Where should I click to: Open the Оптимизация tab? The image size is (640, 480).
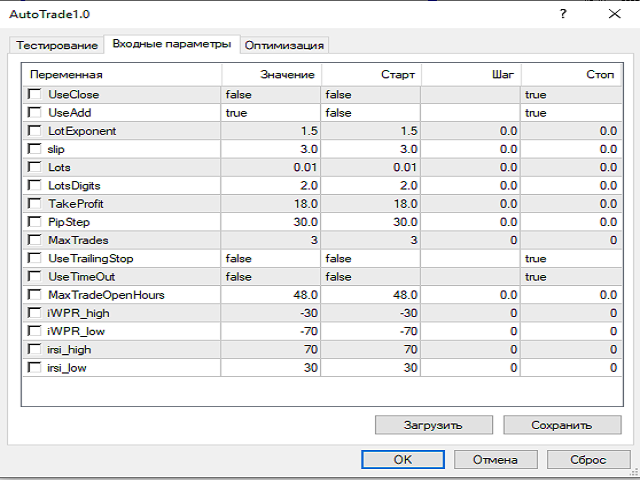[x=284, y=45]
